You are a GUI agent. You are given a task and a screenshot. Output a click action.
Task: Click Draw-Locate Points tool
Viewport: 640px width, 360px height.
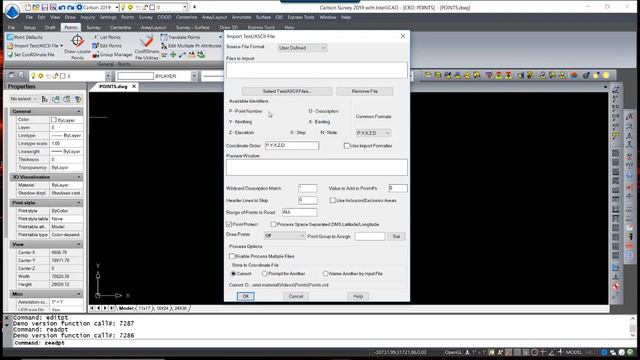(x=78, y=47)
